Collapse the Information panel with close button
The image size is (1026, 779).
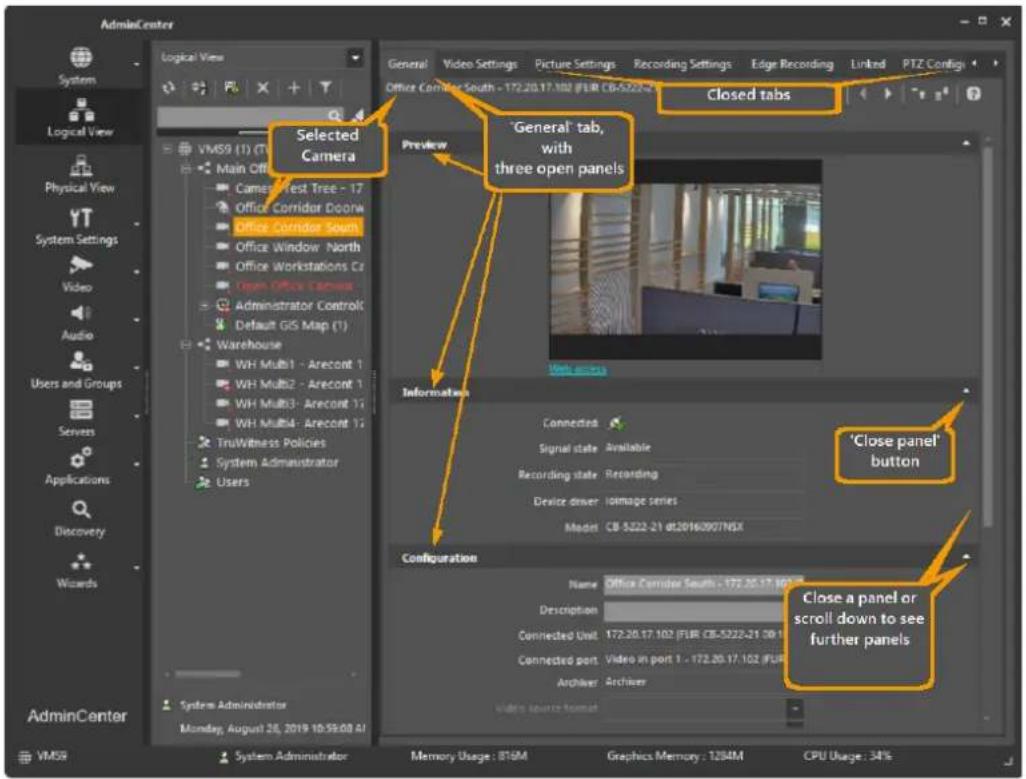pos(966,391)
